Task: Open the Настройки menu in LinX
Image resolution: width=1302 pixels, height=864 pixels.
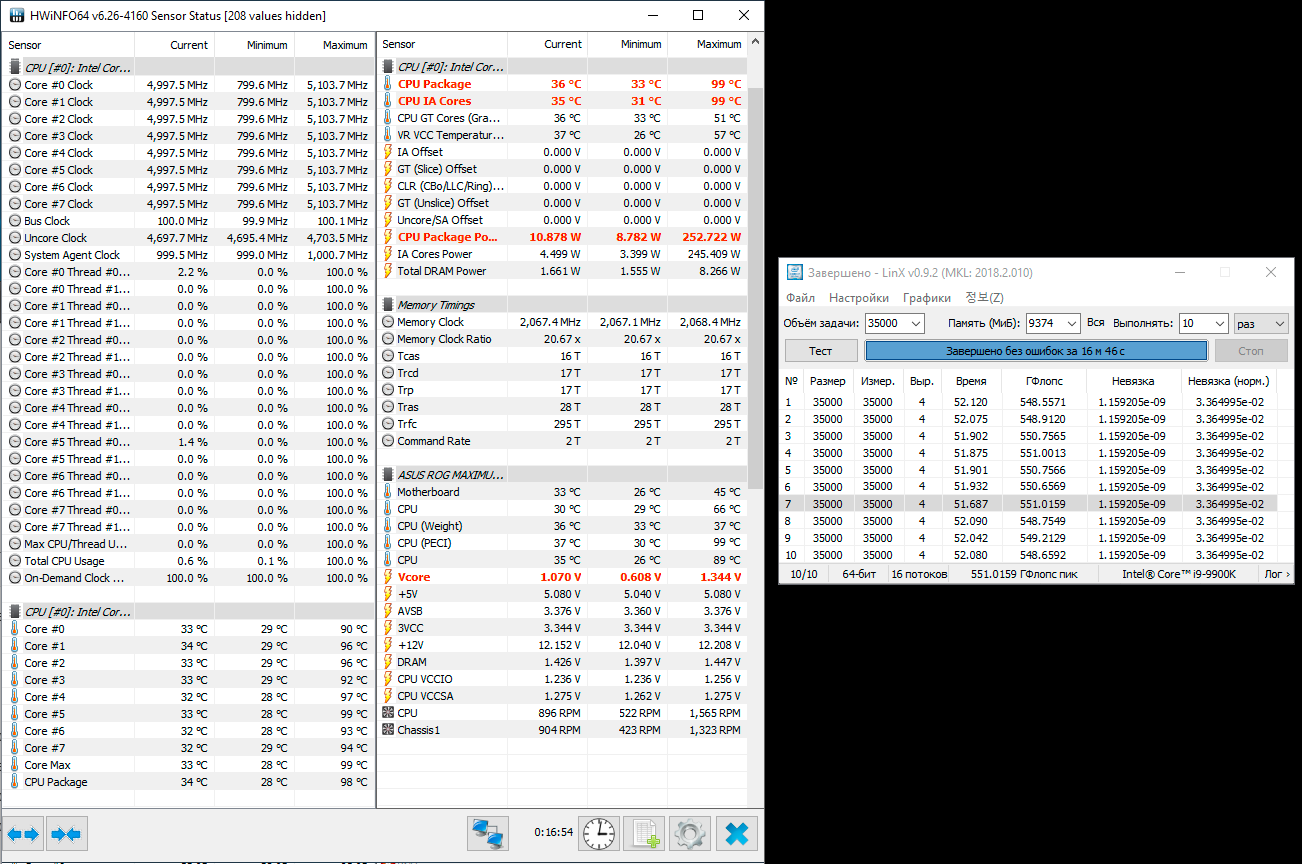Action: coord(859,298)
